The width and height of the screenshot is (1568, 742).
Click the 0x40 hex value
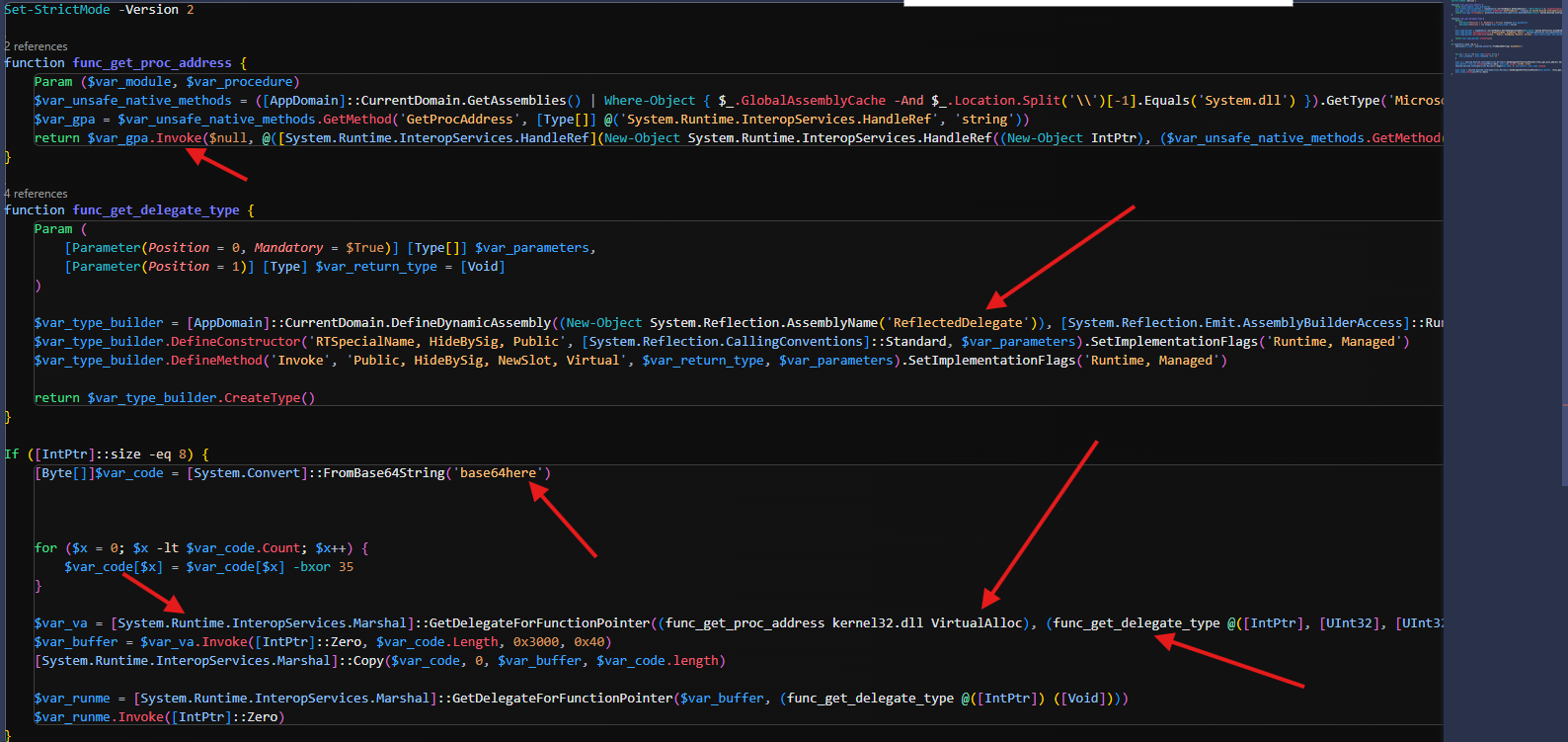589,641
